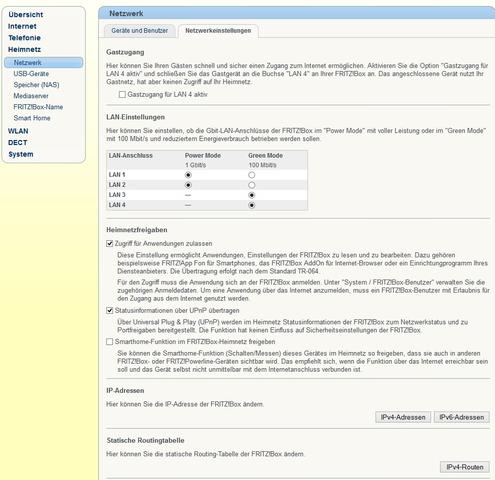Image resolution: width=495 pixels, height=480 pixels.
Task: Open the Übersicht menu
Action: [26, 15]
